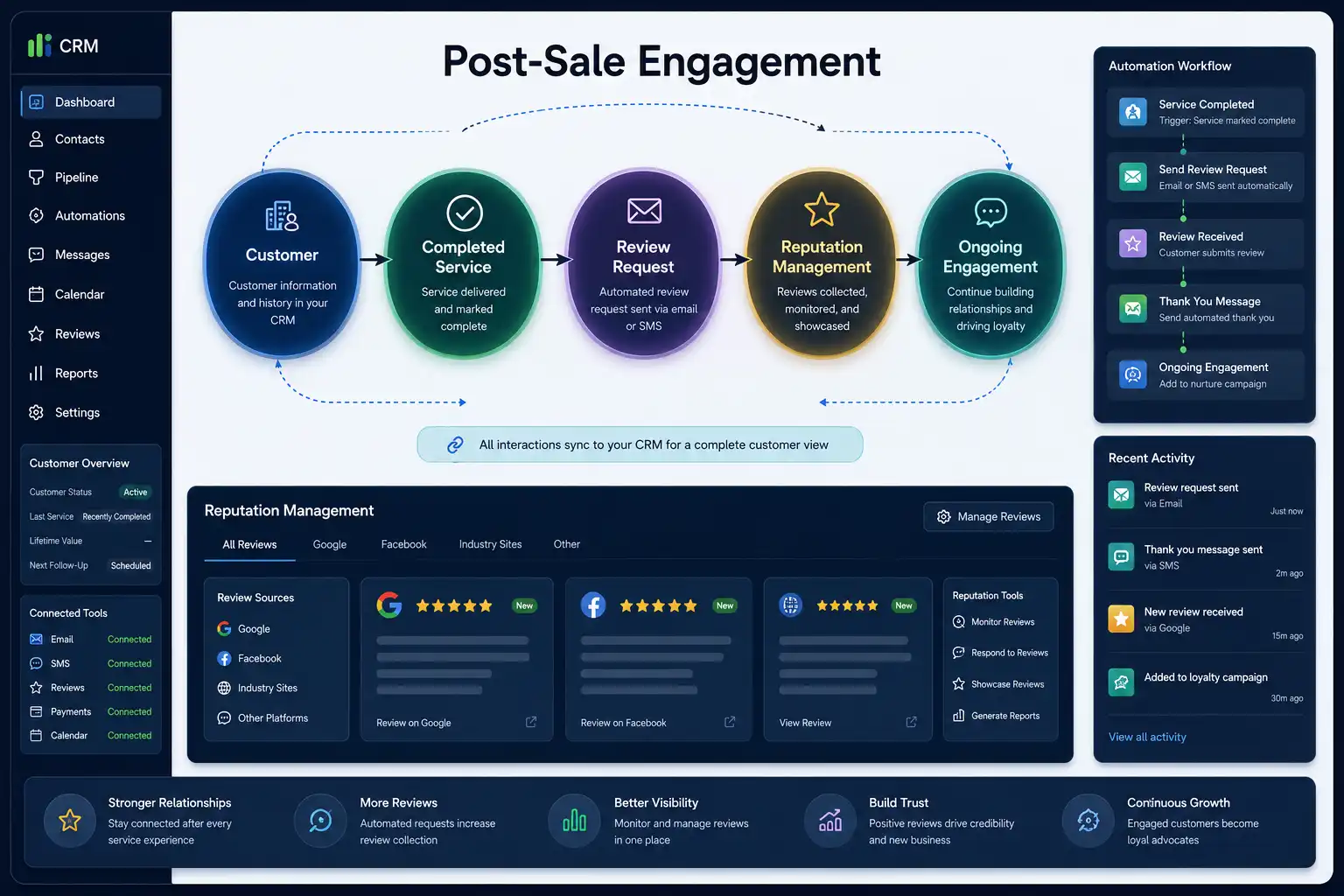The image size is (1344, 896).
Task: Click the Review Request envelope icon
Action: point(644,211)
